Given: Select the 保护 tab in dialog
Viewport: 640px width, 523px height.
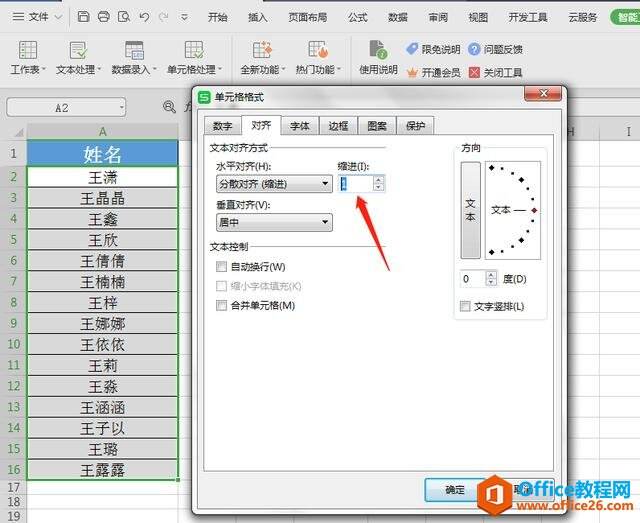Looking at the screenshot, I should tap(415, 126).
